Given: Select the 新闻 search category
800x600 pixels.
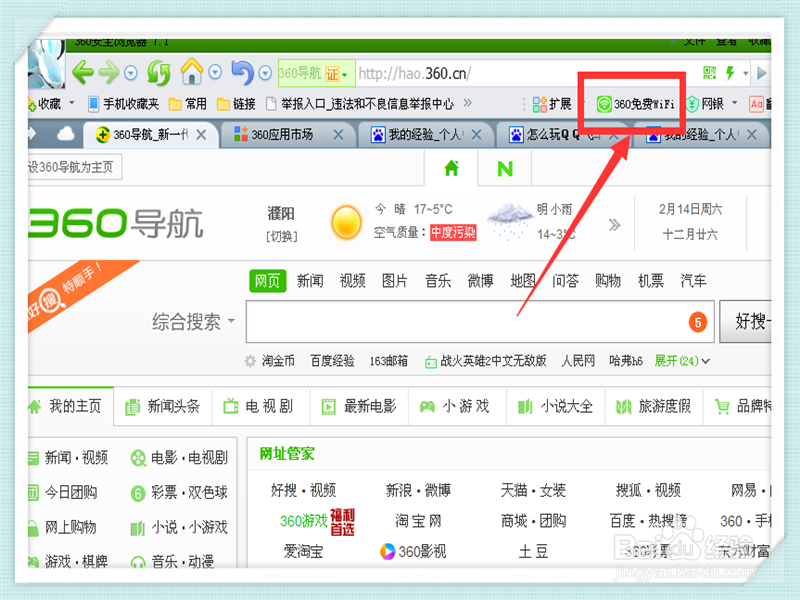Looking at the screenshot, I should [310, 281].
